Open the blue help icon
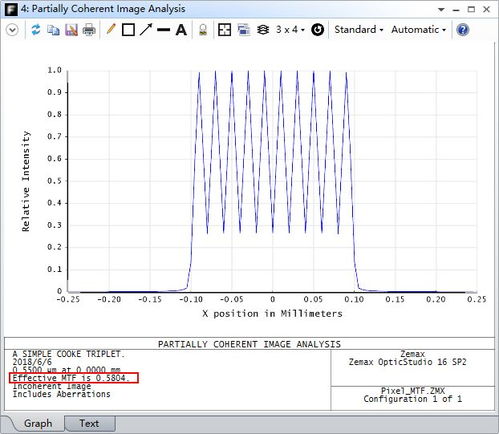Screen dimensions: 499x434 click(x=463, y=30)
